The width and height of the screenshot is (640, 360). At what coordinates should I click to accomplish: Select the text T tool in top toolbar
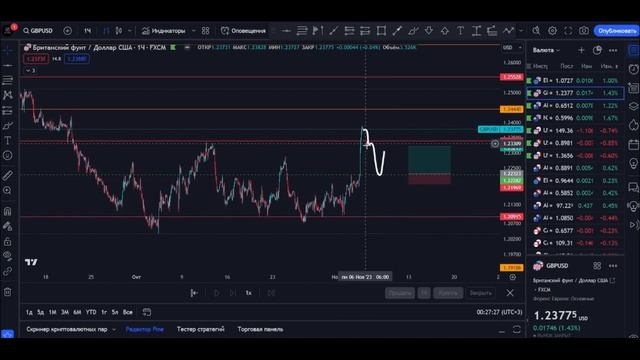click(460, 31)
